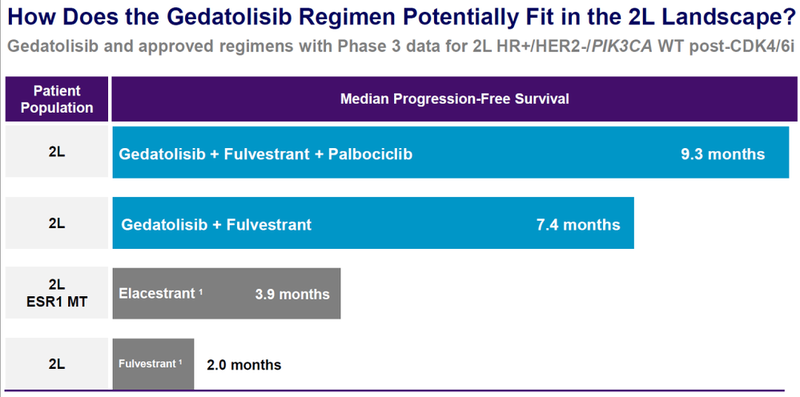
Task: Click the 9.3 months value label
Action: [x=722, y=154]
